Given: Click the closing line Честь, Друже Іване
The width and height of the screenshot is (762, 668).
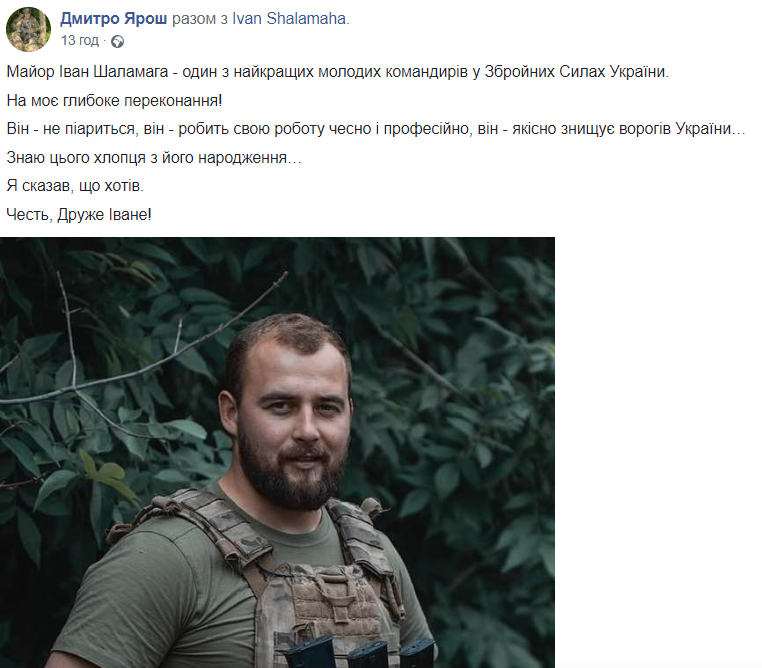Looking at the screenshot, I should point(79,214).
